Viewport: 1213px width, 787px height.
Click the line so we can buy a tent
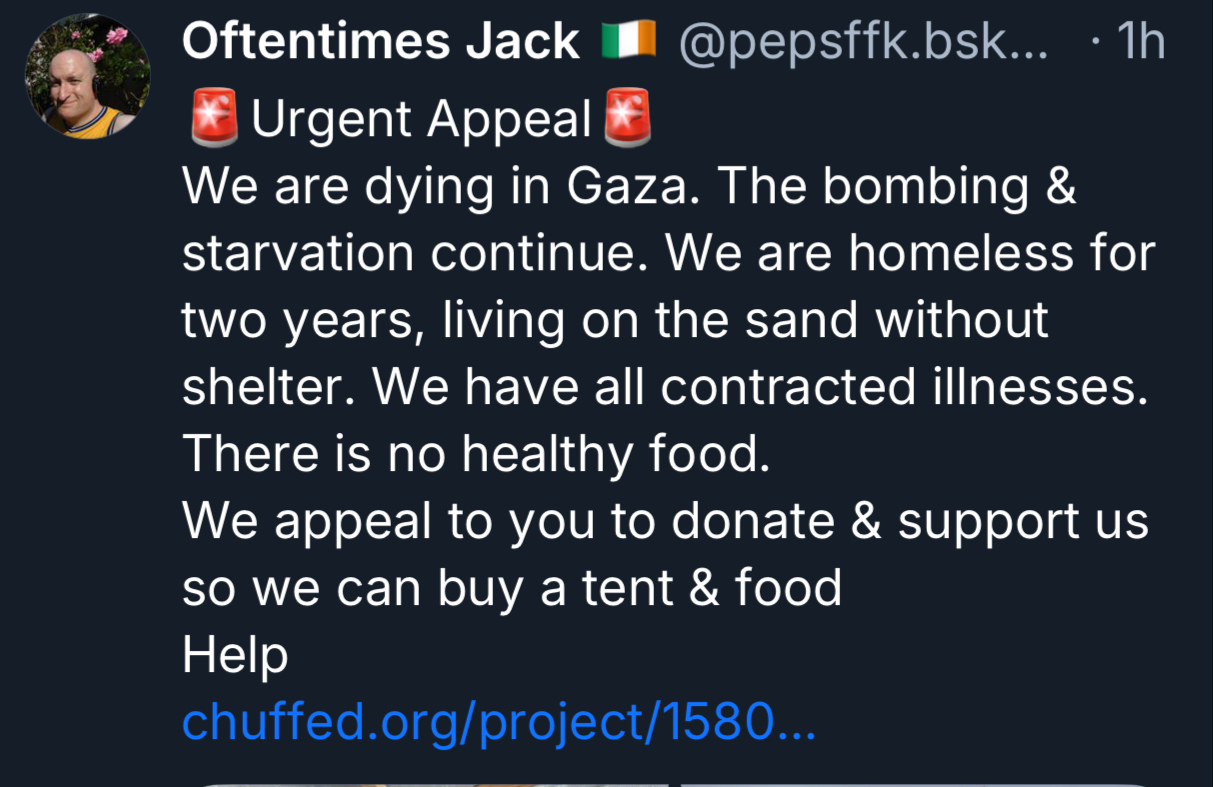coord(511,589)
